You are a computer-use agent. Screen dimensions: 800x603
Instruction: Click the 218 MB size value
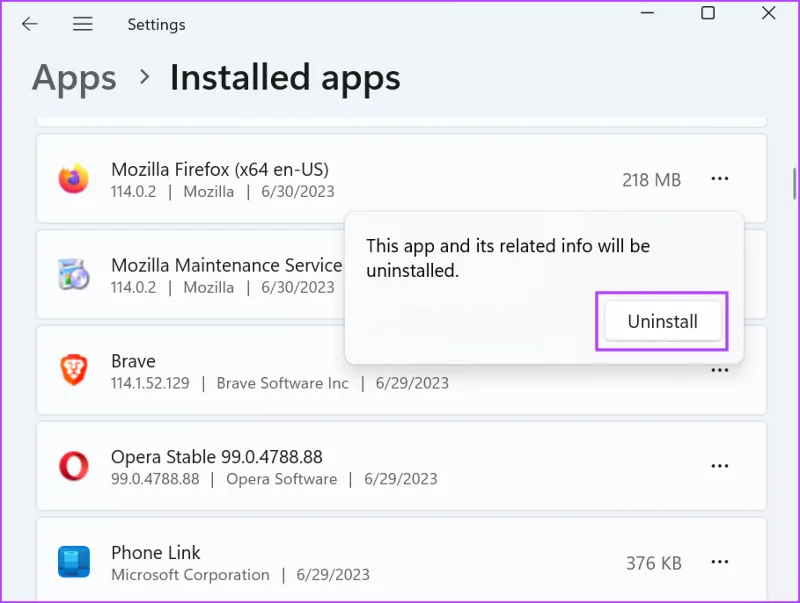tap(652, 180)
